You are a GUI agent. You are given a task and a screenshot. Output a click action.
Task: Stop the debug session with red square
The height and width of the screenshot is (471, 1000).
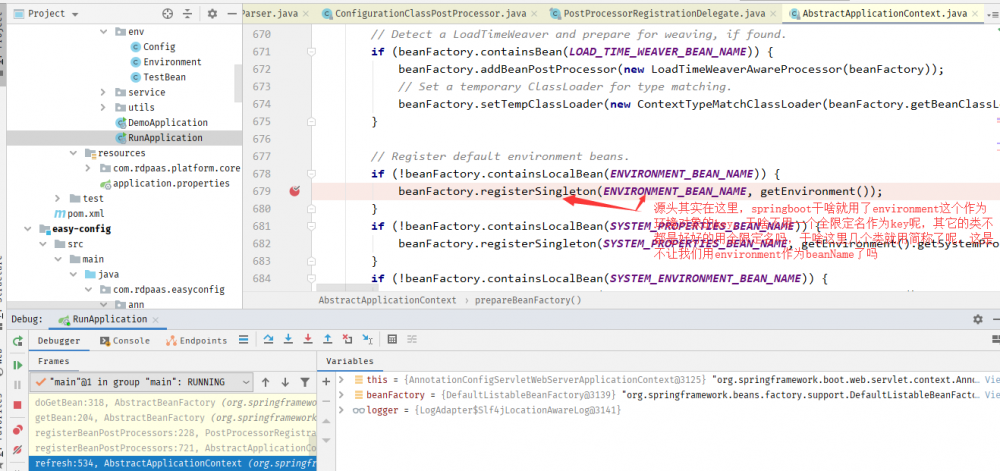(x=18, y=405)
